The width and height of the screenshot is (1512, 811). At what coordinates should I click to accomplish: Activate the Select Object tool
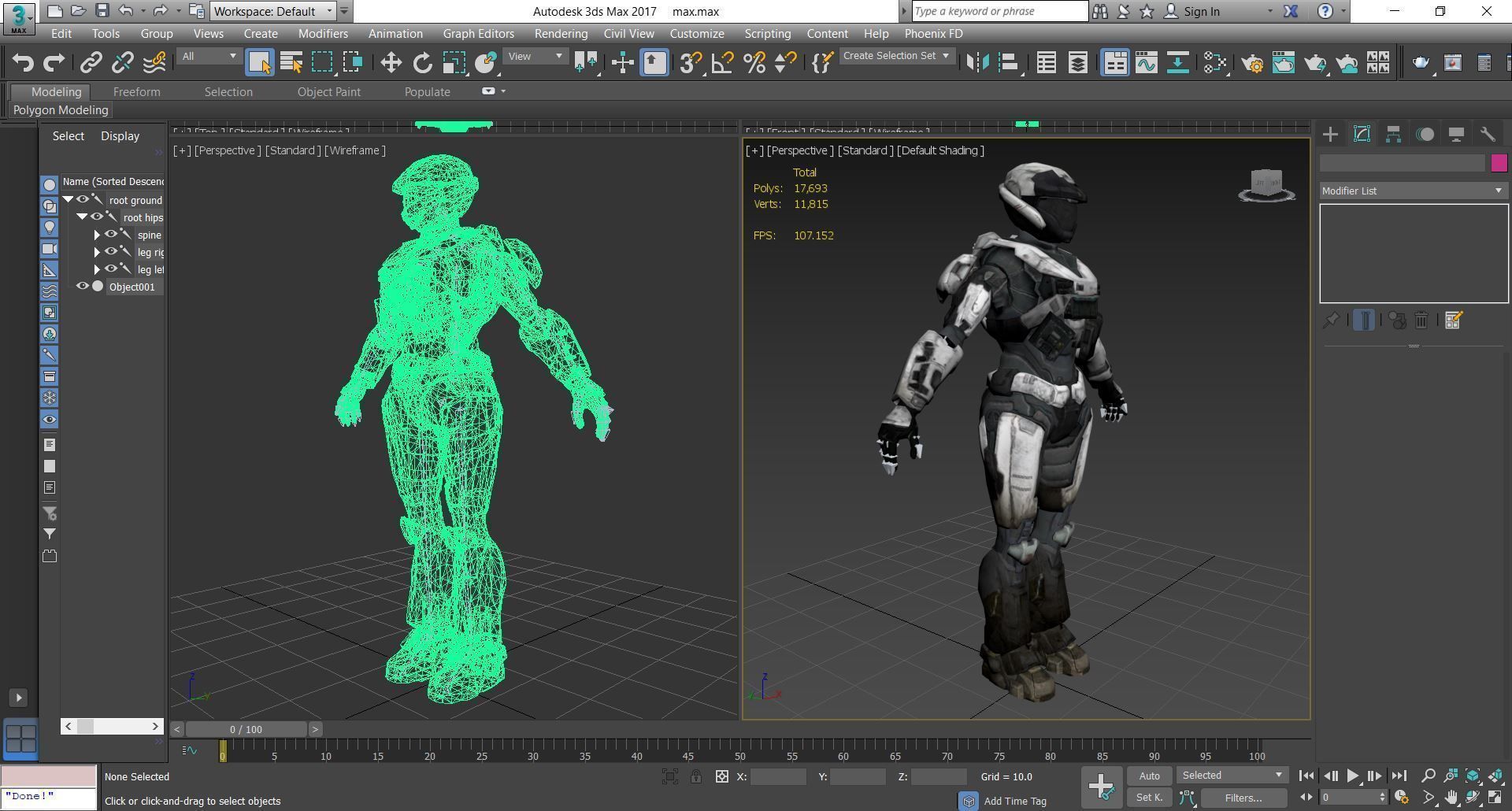click(x=259, y=62)
